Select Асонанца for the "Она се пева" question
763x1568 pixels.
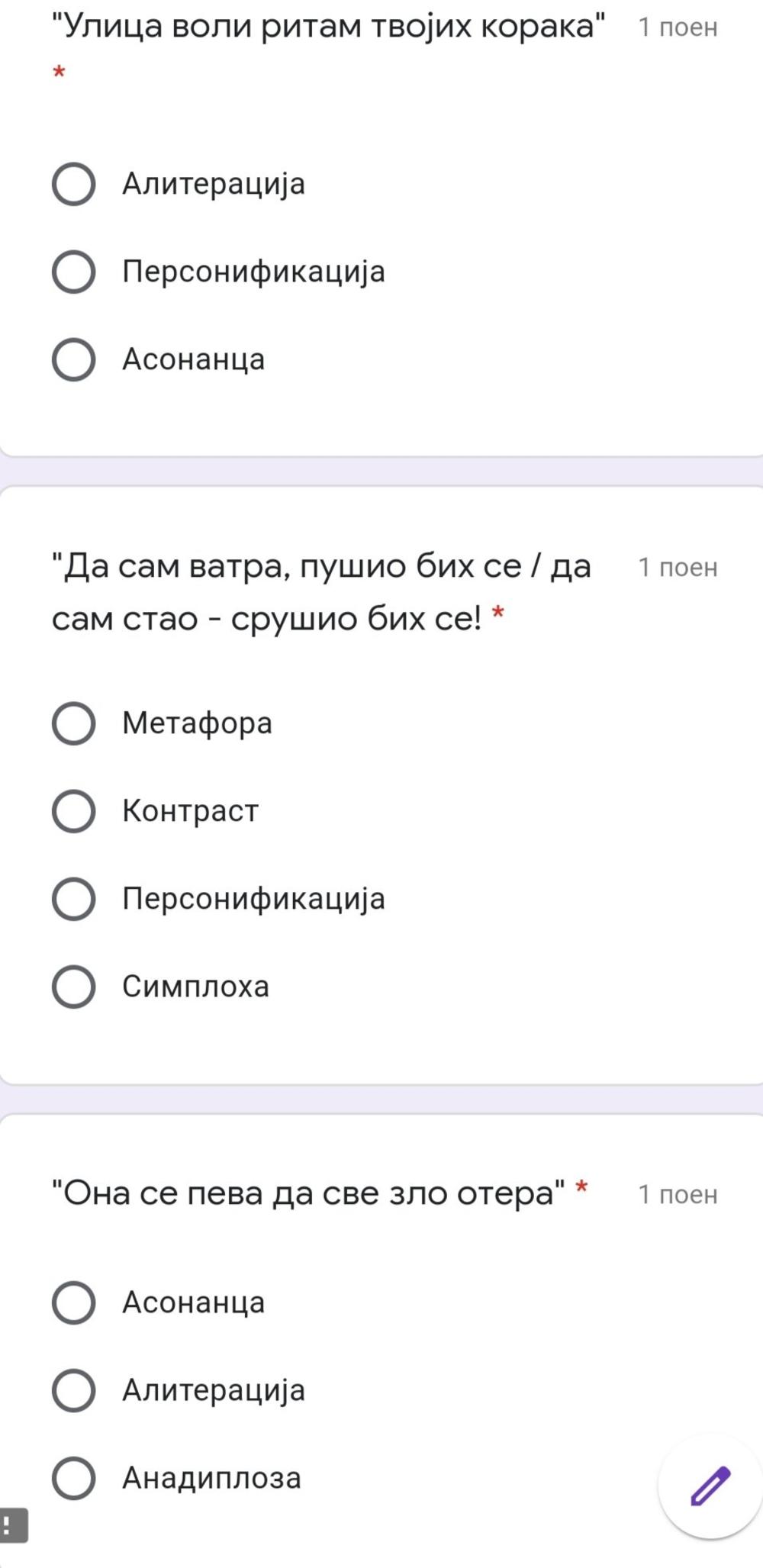pos(74,1302)
